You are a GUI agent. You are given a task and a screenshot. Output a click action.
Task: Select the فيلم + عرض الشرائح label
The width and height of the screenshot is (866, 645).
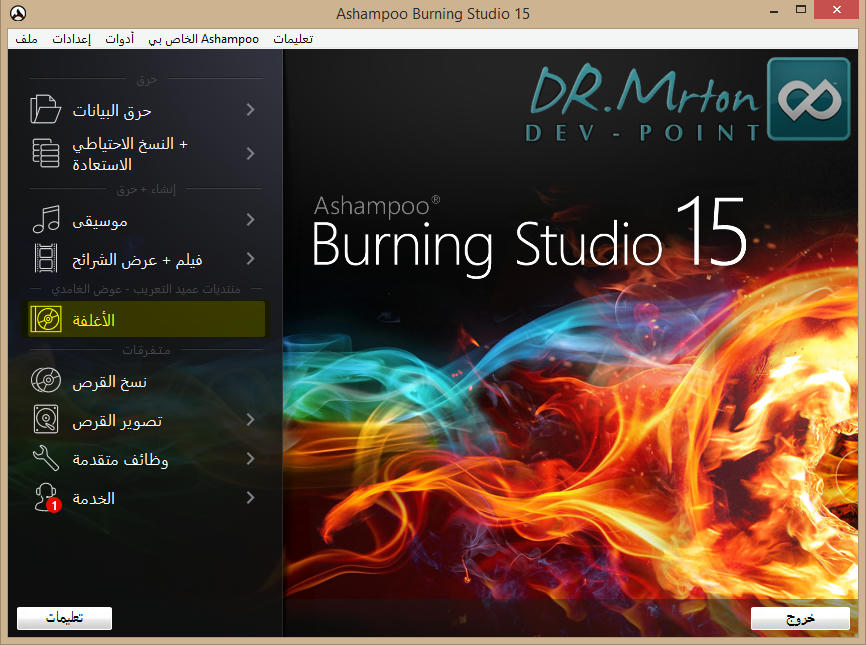click(138, 260)
